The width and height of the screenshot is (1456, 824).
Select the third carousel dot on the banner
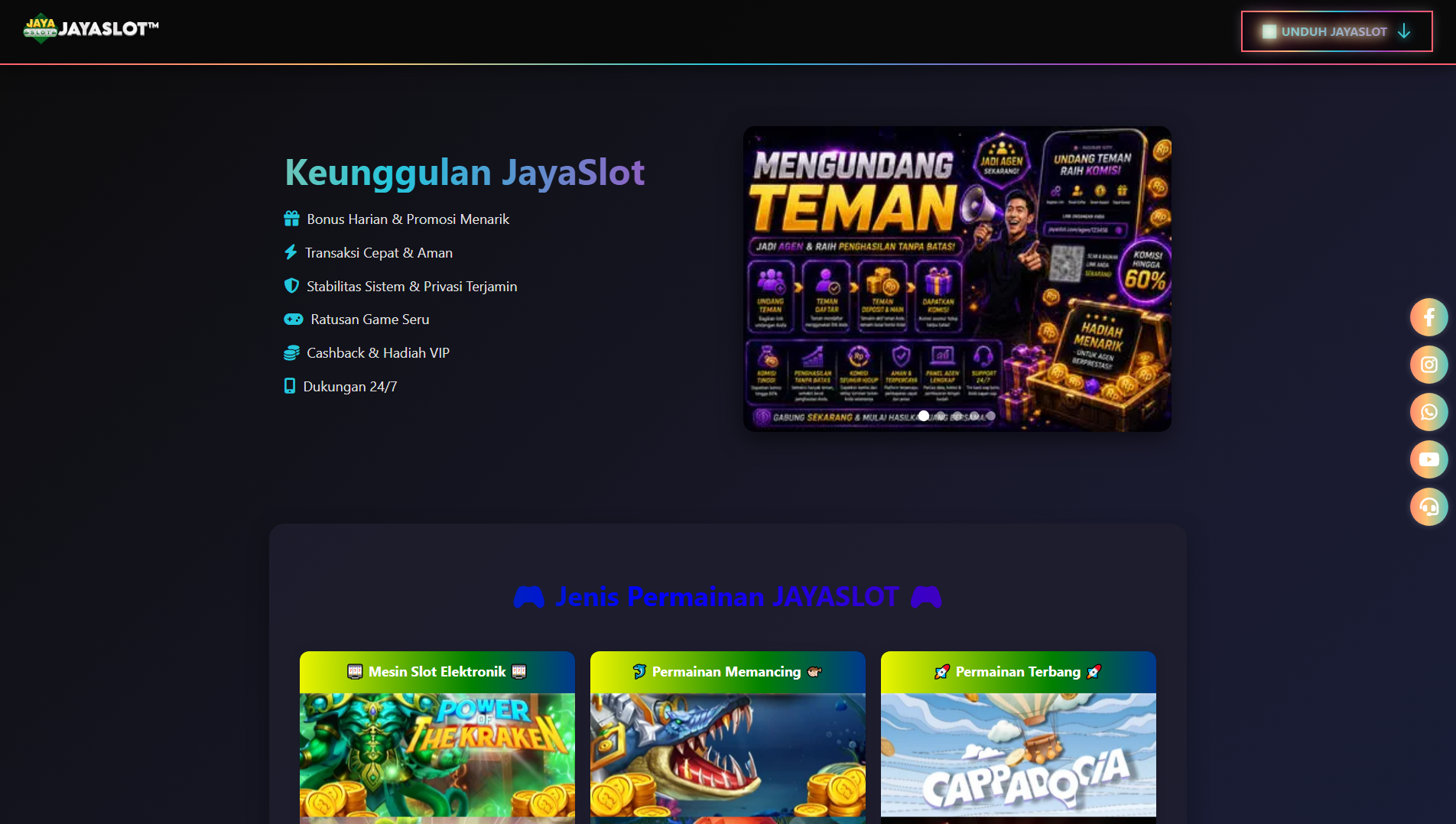coord(957,416)
